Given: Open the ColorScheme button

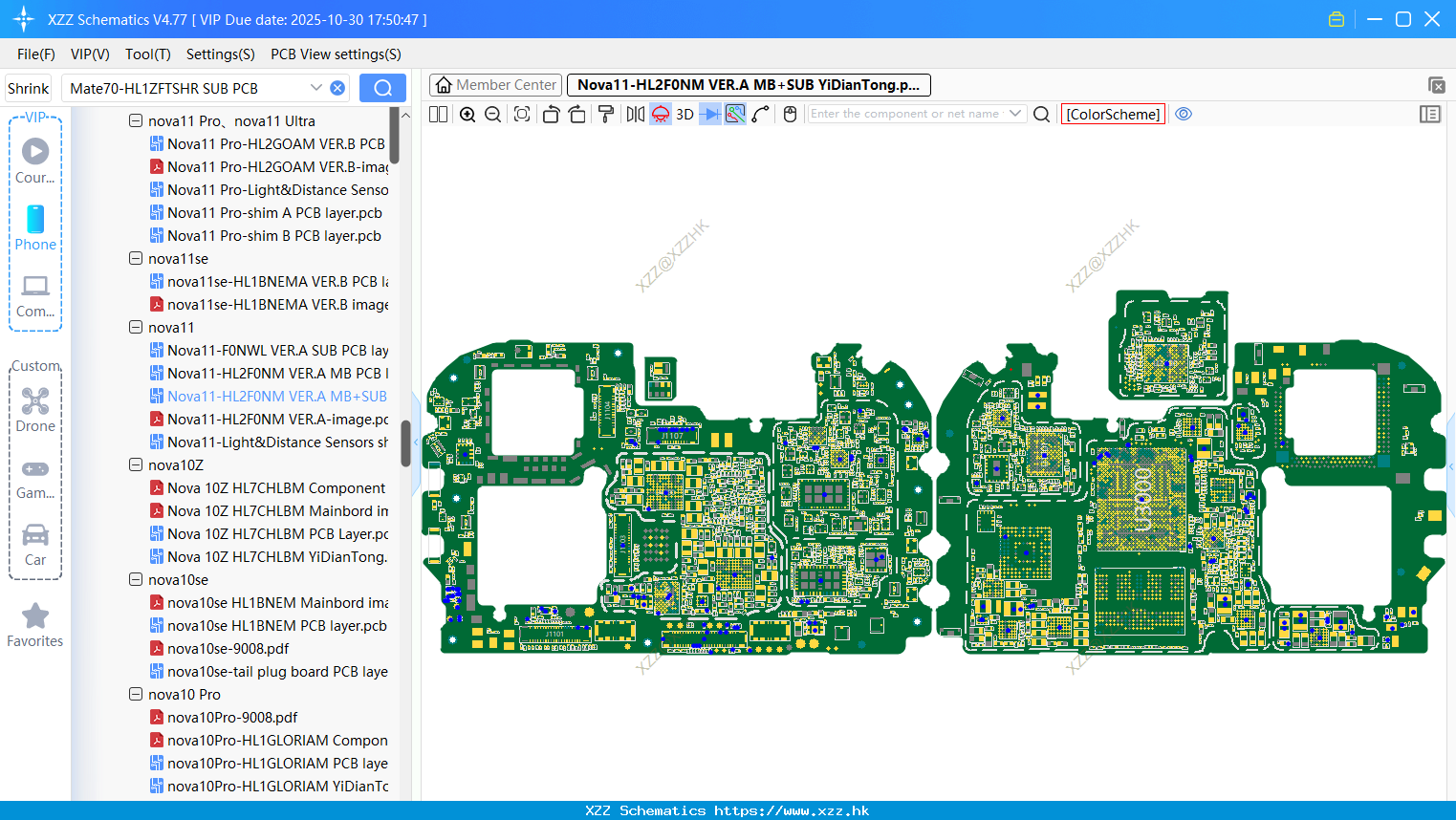Looking at the screenshot, I should click(1113, 114).
